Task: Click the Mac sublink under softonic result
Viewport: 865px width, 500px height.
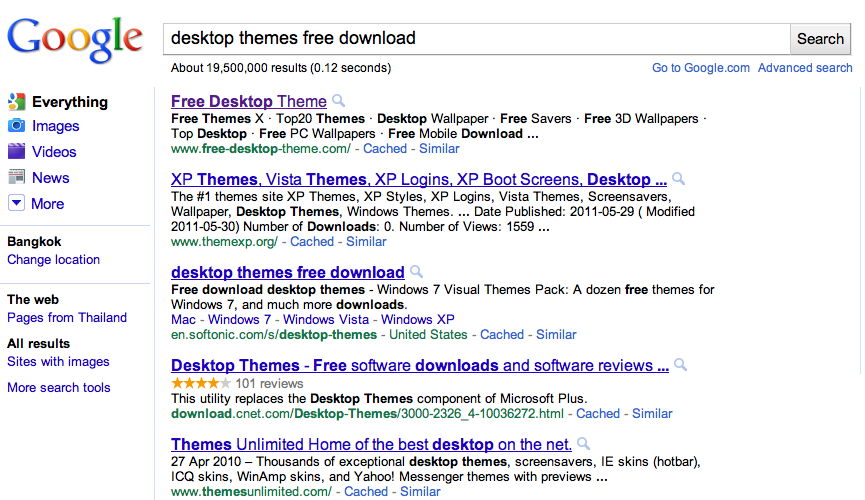Action: point(183,320)
